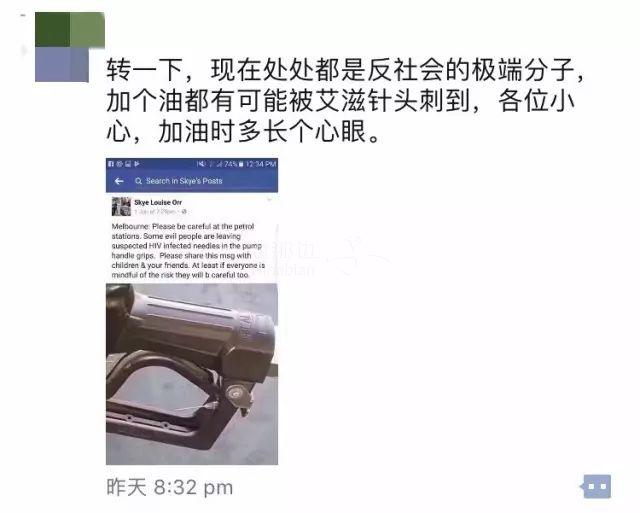Open the Skye Louise Orr name link
Screen dimensions: 640x513
[158, 202]
